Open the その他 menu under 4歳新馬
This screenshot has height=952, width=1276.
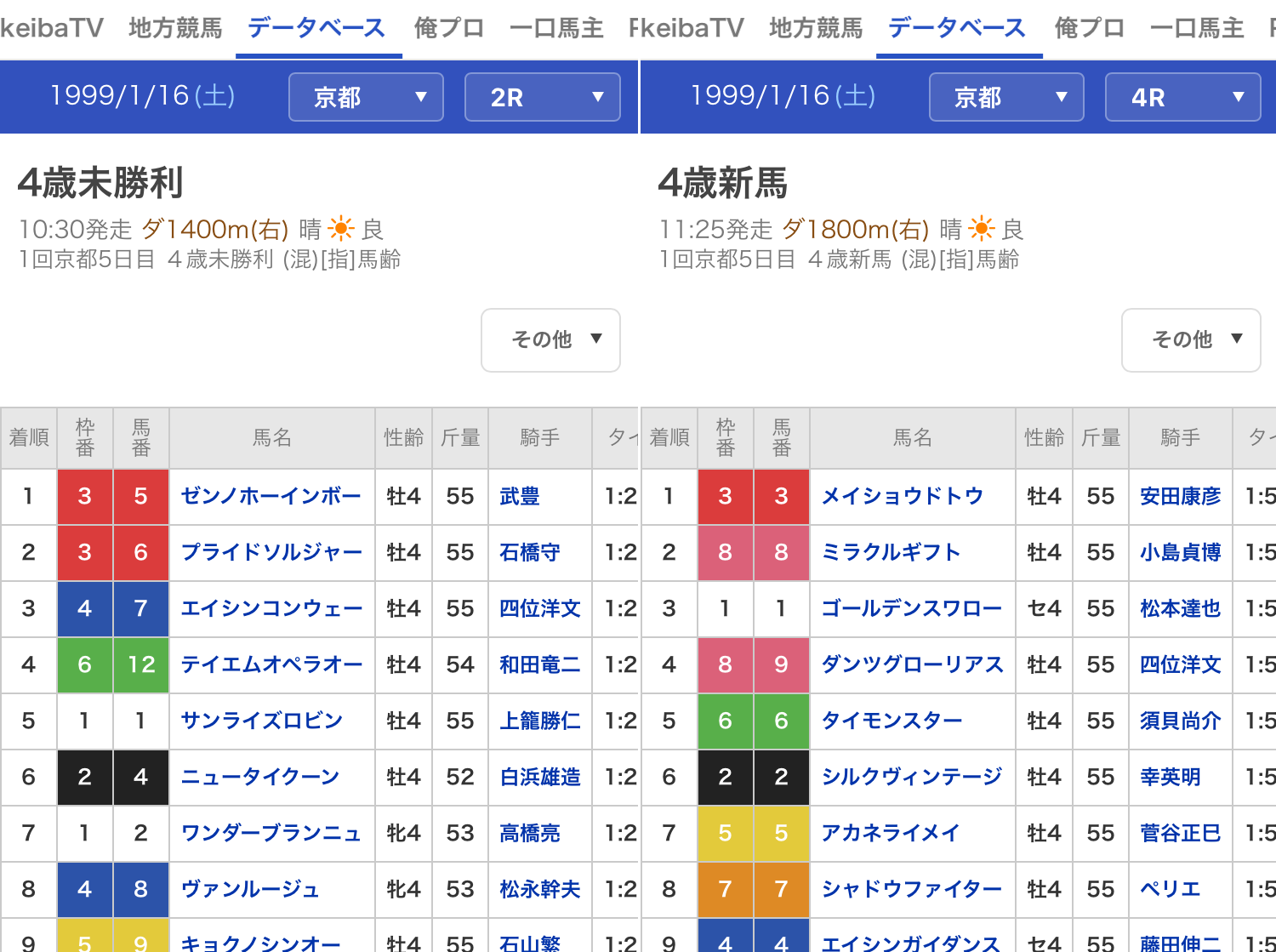click(1191, 340)
